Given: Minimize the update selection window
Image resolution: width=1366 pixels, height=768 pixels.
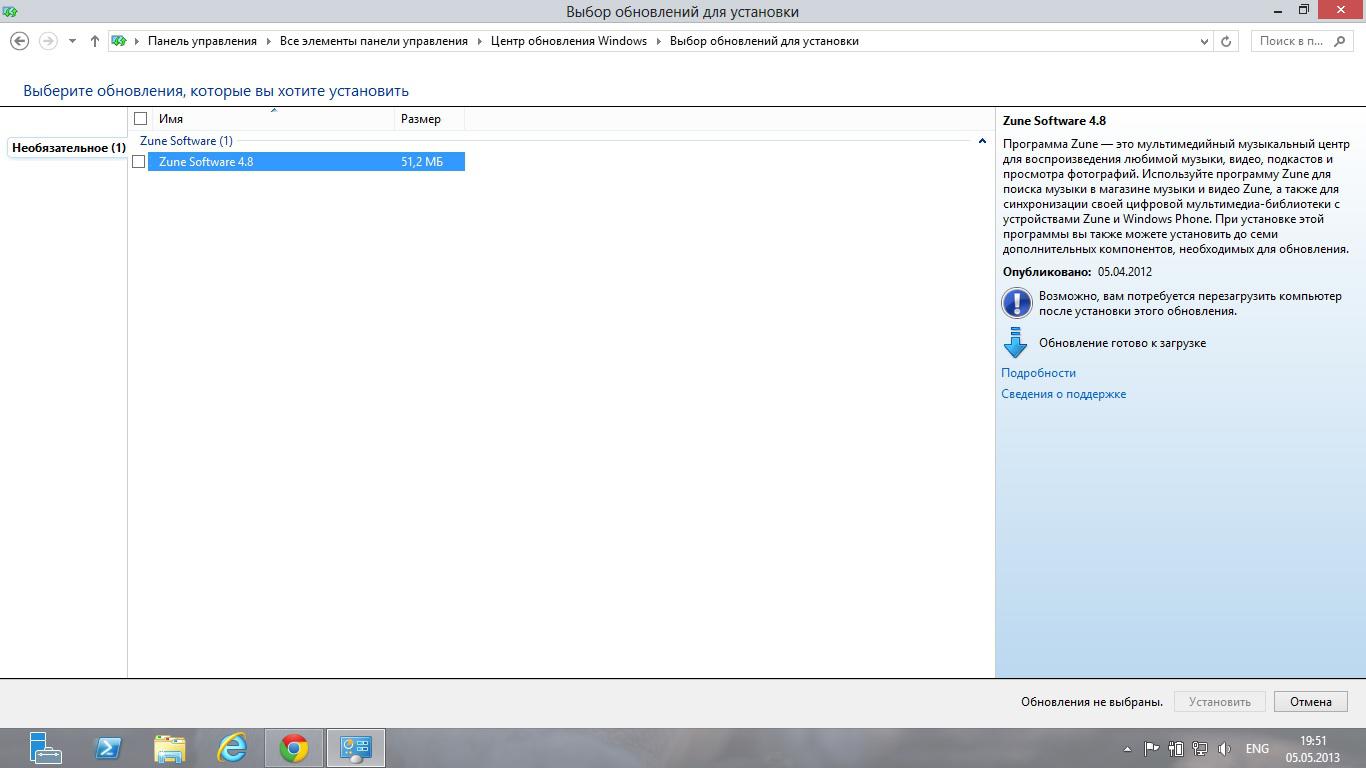Looking at the screenshot, I should (x=1278, y=10).
